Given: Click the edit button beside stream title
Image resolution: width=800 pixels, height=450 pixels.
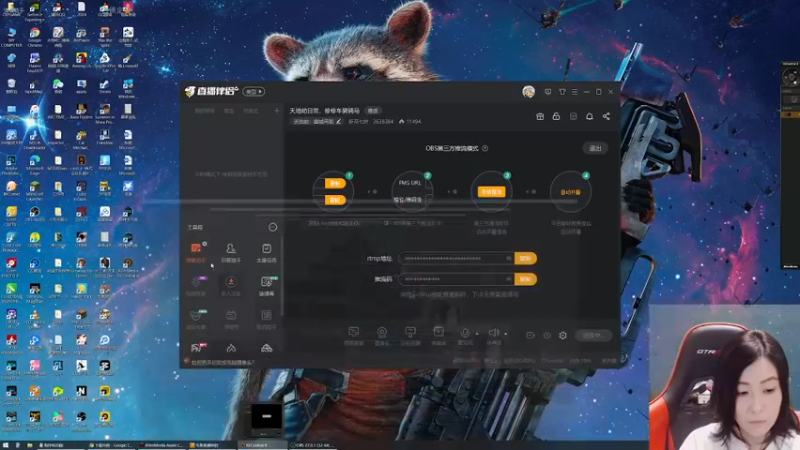Looking at the screenshot, I should pyautogui.click(x=373, y=111).
